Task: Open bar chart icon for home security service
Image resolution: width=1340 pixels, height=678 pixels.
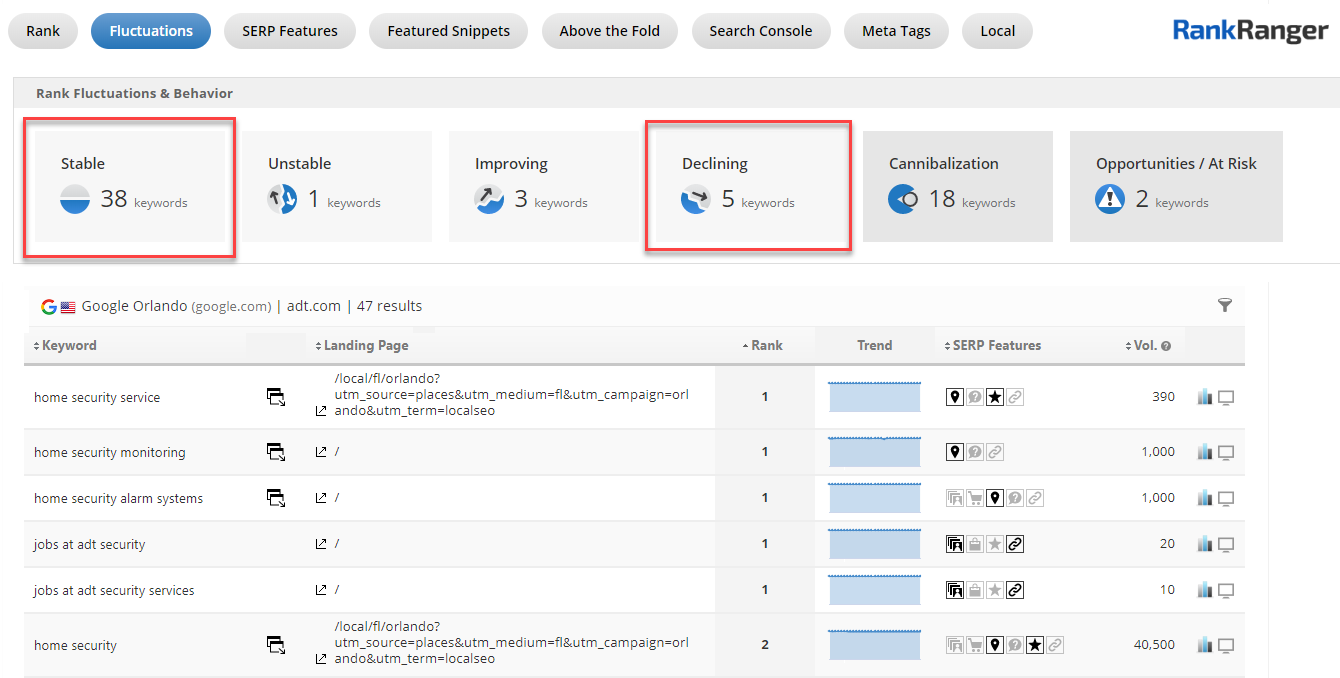Action: 1205,398
